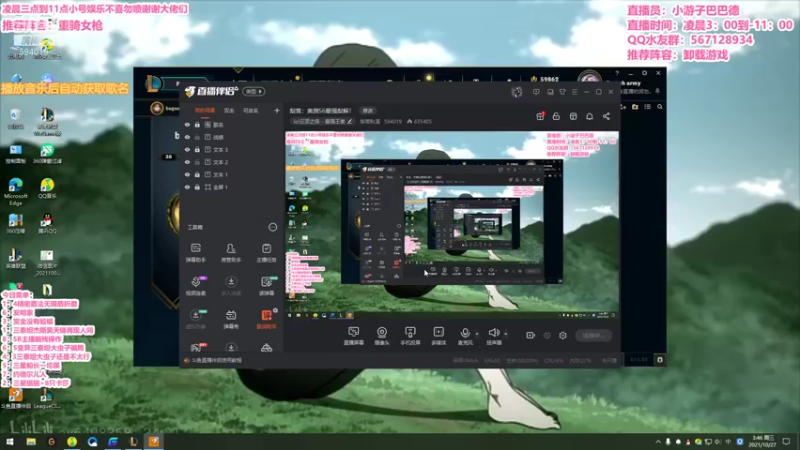Click the share icon in top toolbar
800x450 pixels.
[606, 116]
